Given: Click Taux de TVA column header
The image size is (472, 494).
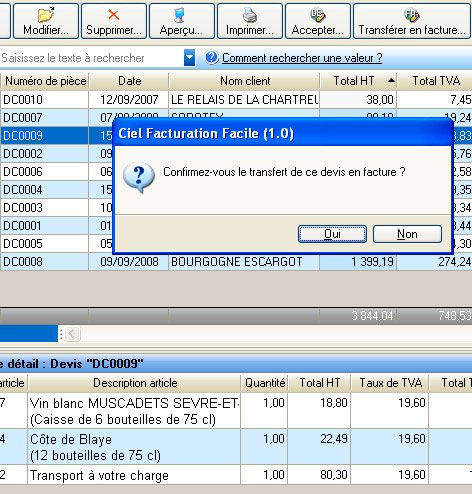Looking at the screenshot, I should (x=390, y=383).
